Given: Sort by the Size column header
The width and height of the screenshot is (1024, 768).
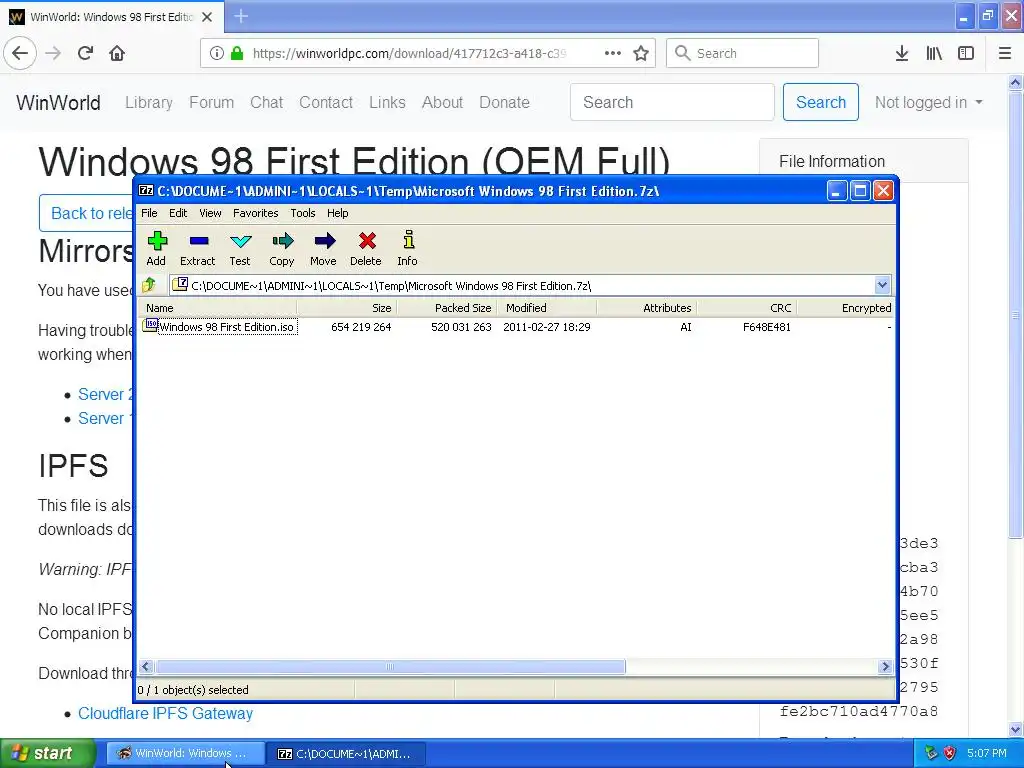Looking at the screenshot, I should tap(347, 308).
